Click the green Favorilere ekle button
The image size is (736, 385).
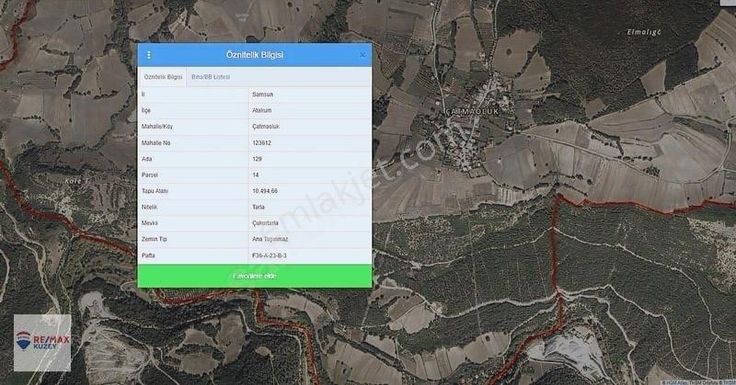click(255, 276)
